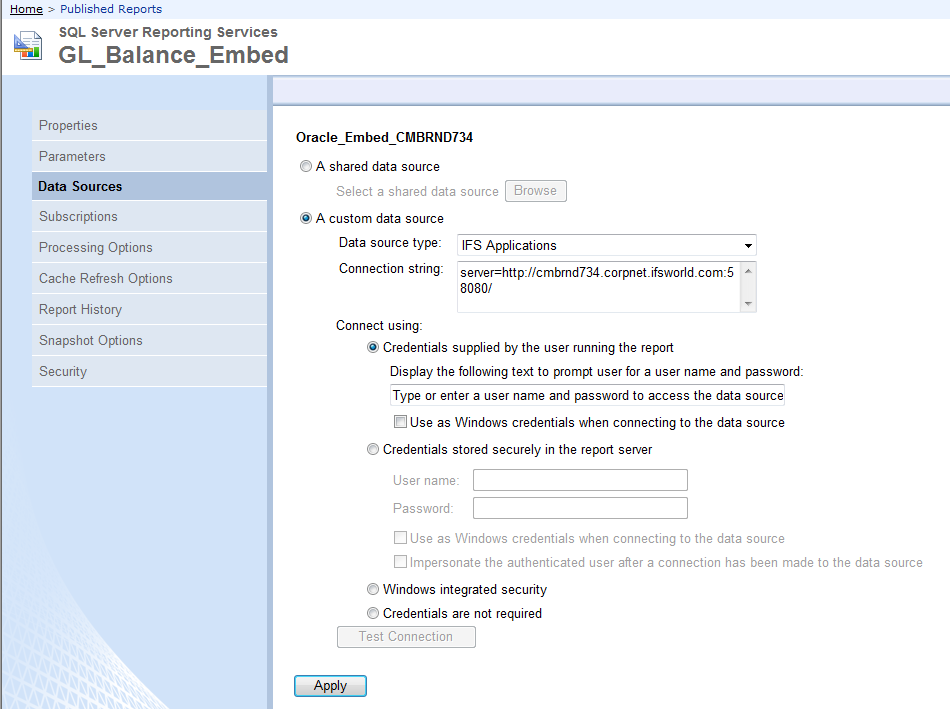View the Subscriptions section
Image resolution: width=950 pixels, height=709 pixels.
[78, 216]
